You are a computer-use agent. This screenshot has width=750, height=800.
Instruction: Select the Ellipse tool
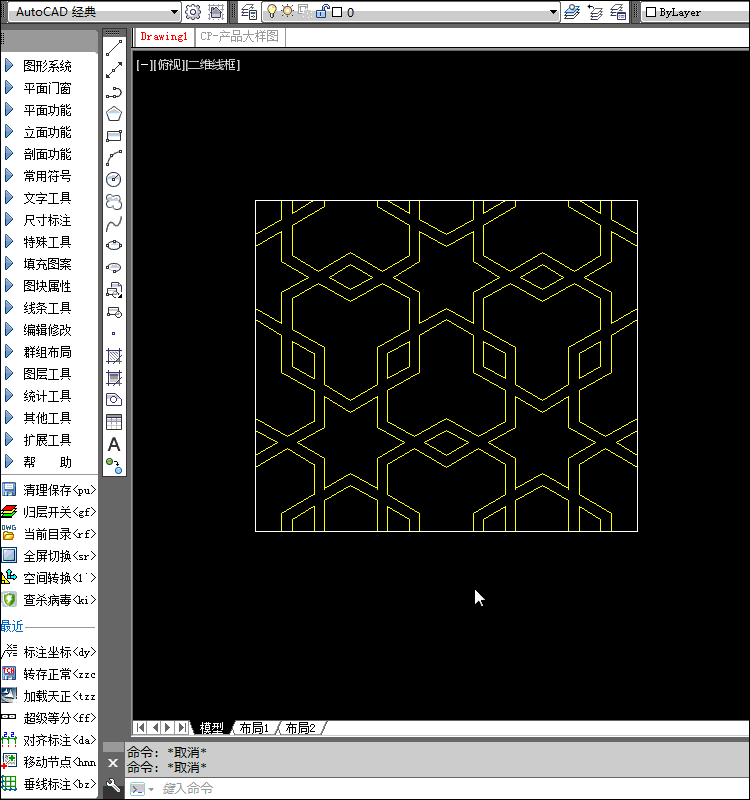tap(114, 245)
